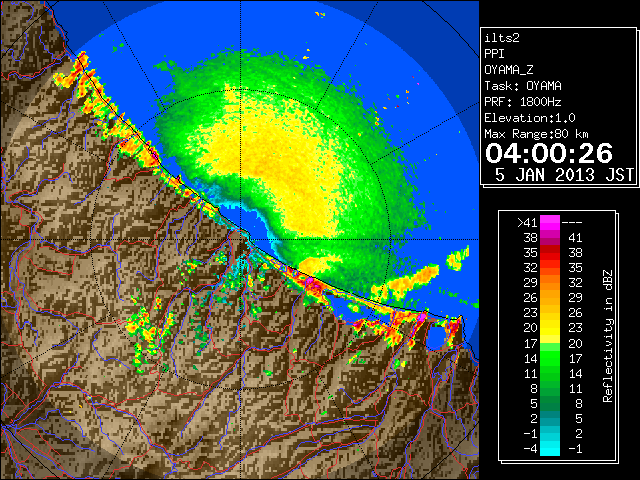Click the '-4' legend value

coord(530,449)
